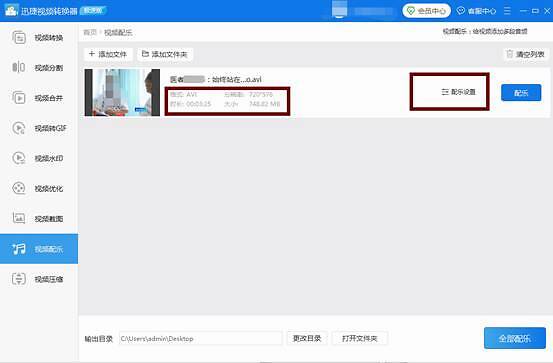The width and height of the screenshot is (553, 363).
Task: Click the video thumbnail preview
Action: pyautogui.click(x=122, y=92)
